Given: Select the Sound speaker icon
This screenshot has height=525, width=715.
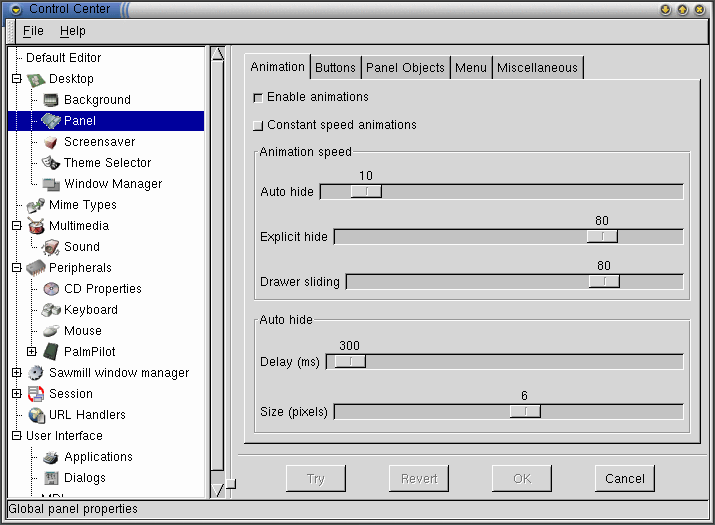Looking at the screenshot, I should click(x=51, y=247).
